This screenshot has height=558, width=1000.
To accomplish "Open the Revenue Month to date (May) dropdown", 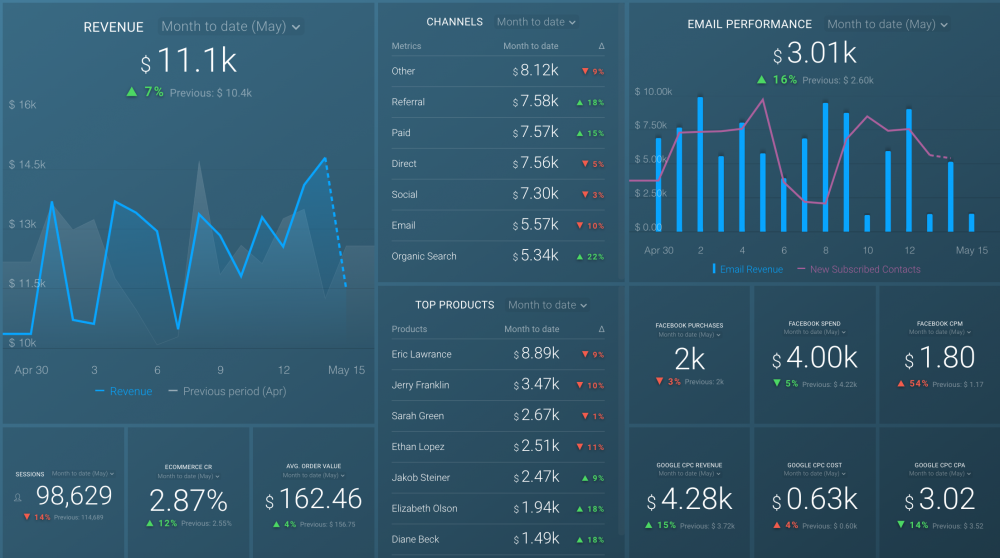I will point(231,27).
